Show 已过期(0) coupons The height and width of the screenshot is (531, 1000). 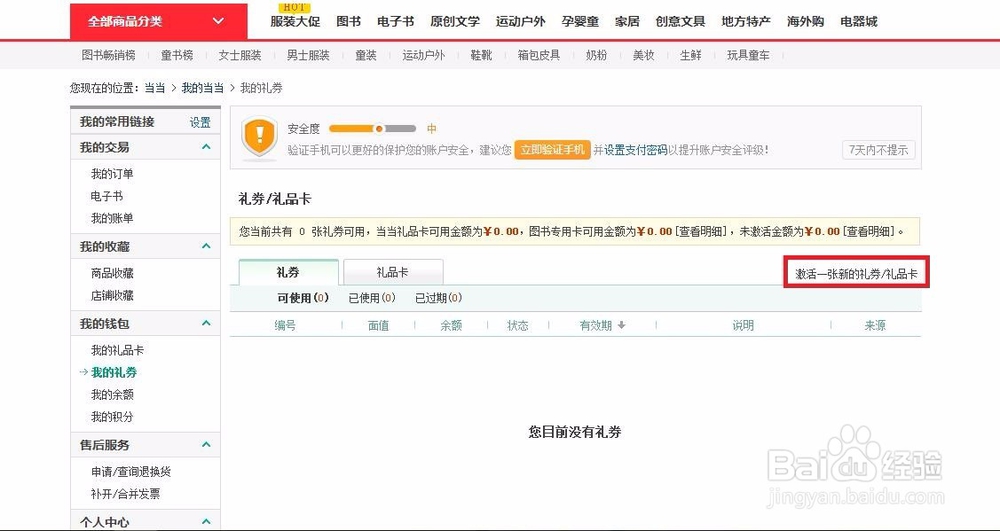click(438, 298)
